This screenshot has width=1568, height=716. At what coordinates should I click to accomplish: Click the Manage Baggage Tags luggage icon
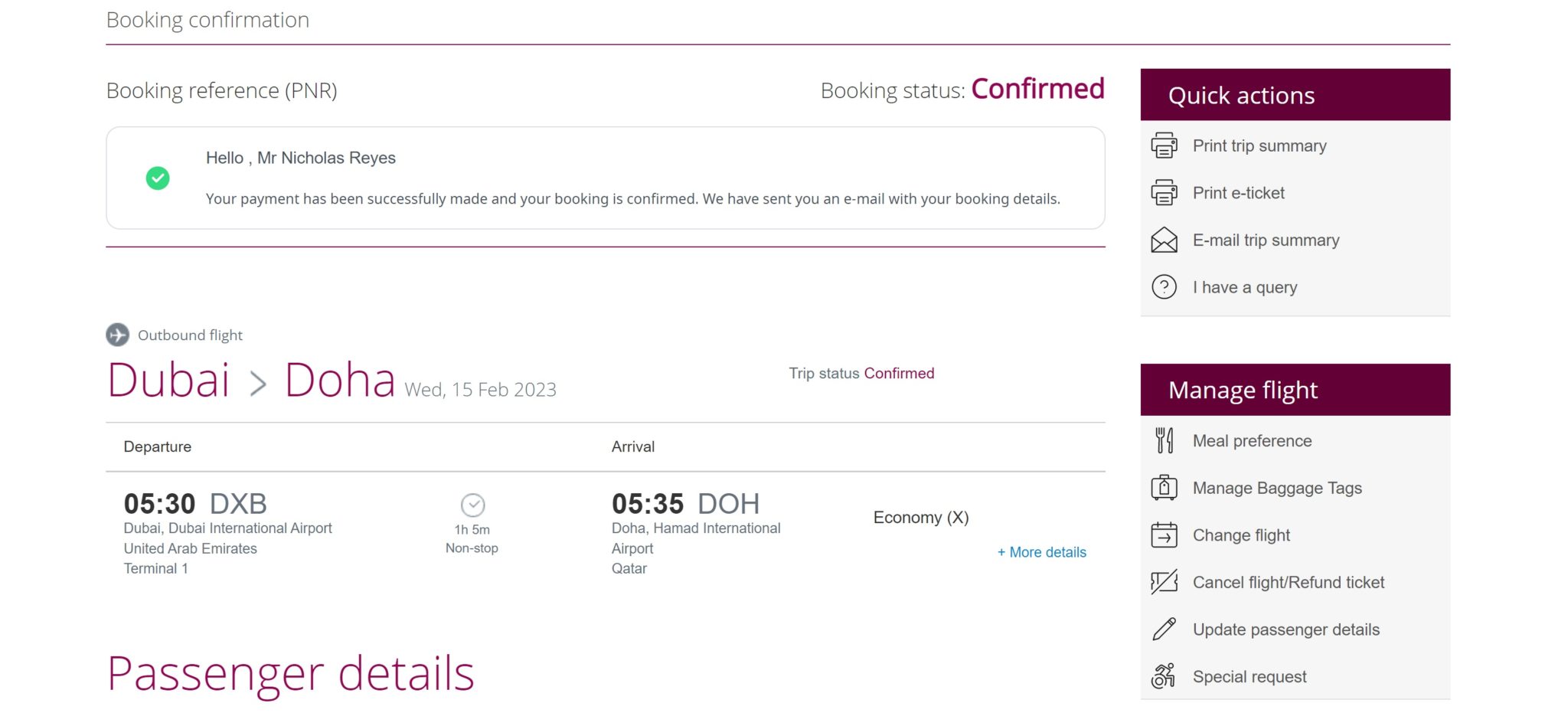(1164, 488)
